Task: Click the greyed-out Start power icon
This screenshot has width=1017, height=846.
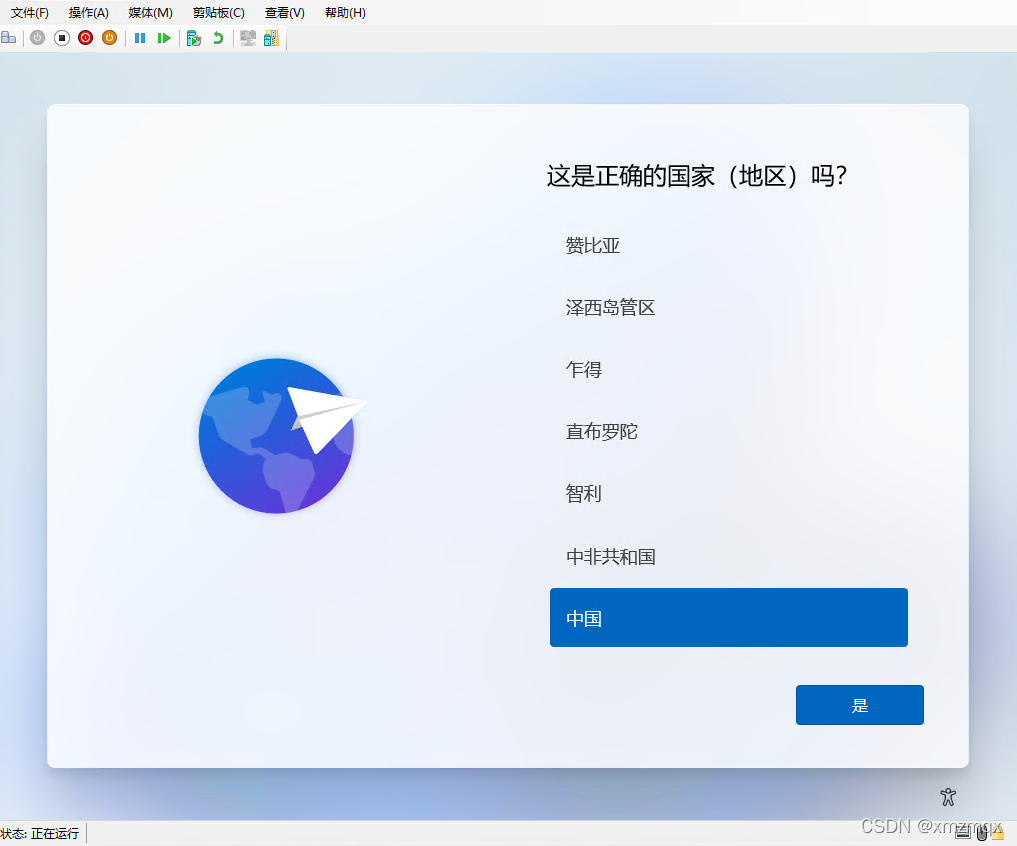Action: pyautogui.click(x=38, y=38)
